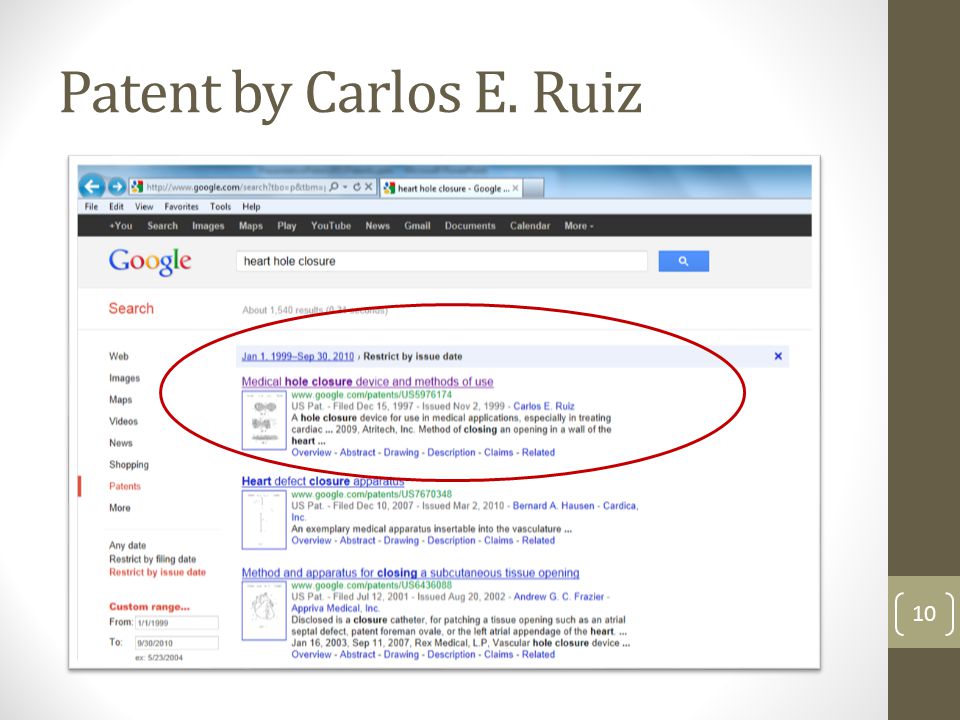960x720 pixels.
Task: Click the Custom range... option
Action: pyautogui.click(x=149, y=606)
